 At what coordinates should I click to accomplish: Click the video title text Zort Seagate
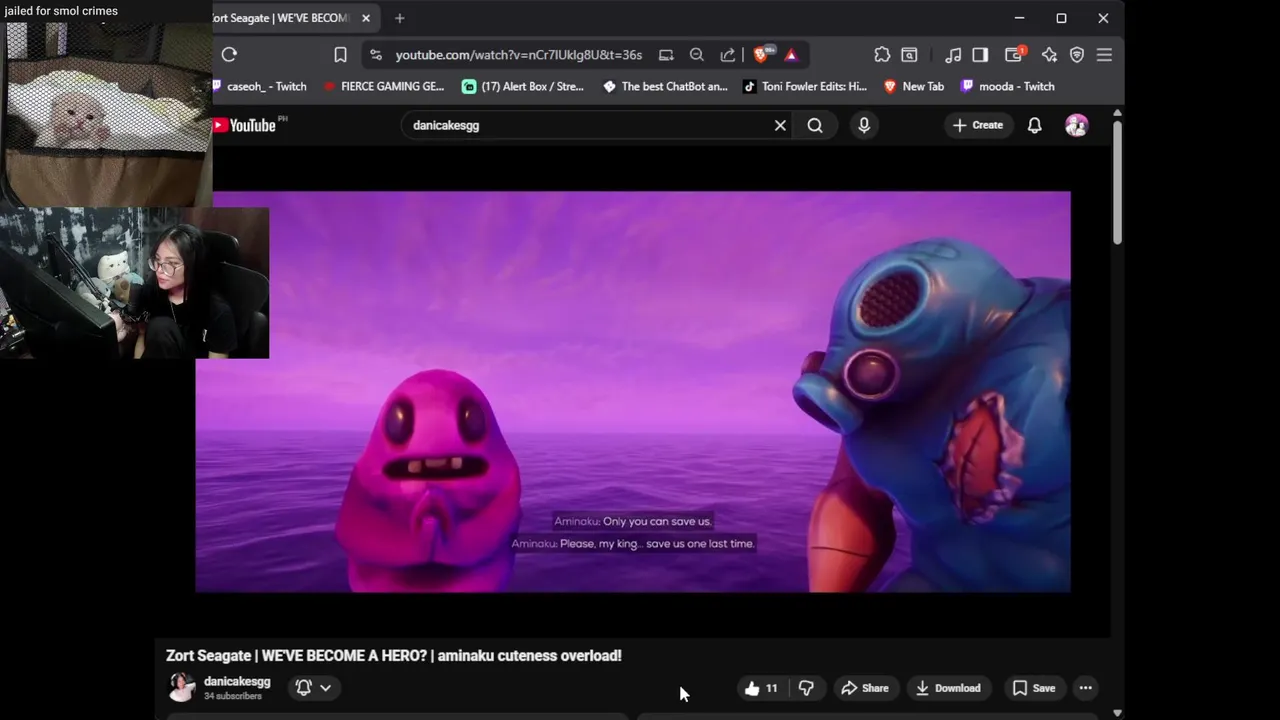[x=394, y=656]
